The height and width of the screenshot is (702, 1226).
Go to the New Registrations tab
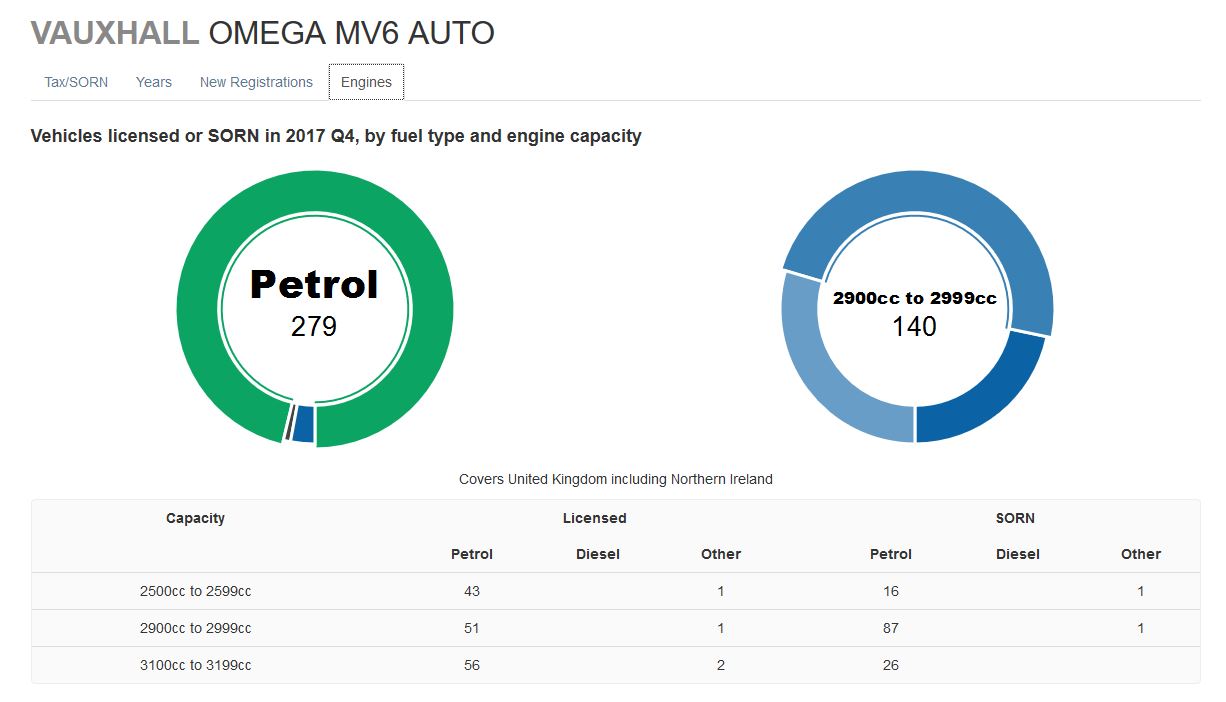click(256, 82)
